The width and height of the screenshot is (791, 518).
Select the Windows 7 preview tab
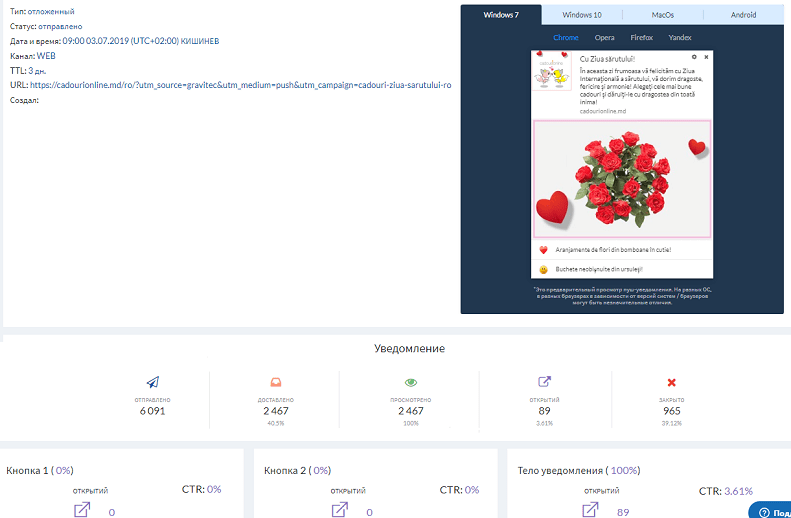click(x=500, y=15)
